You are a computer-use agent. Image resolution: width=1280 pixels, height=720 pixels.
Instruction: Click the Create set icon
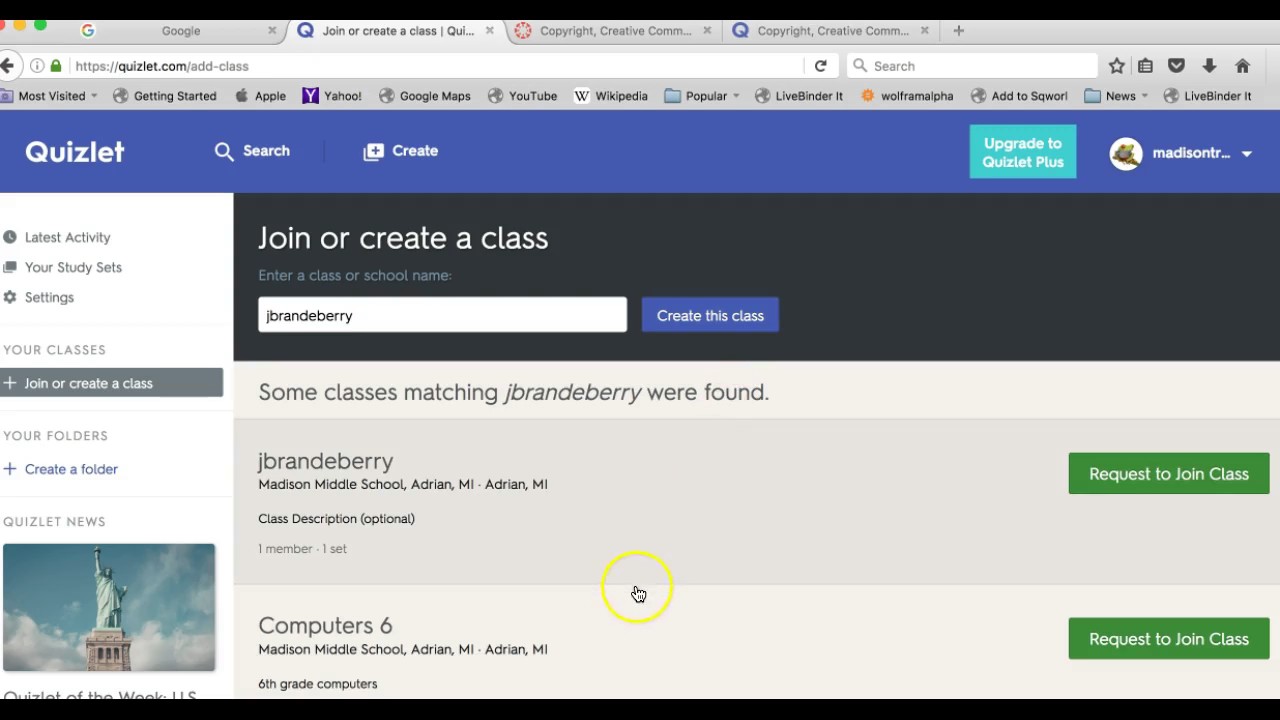pos(373,151)
